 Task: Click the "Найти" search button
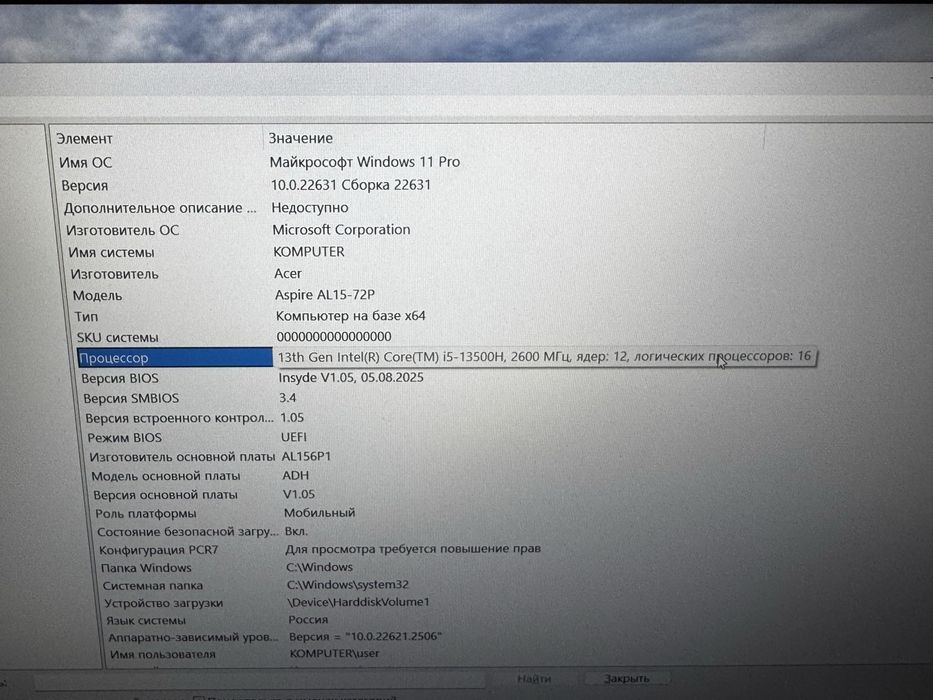click(x=534, y=679)
